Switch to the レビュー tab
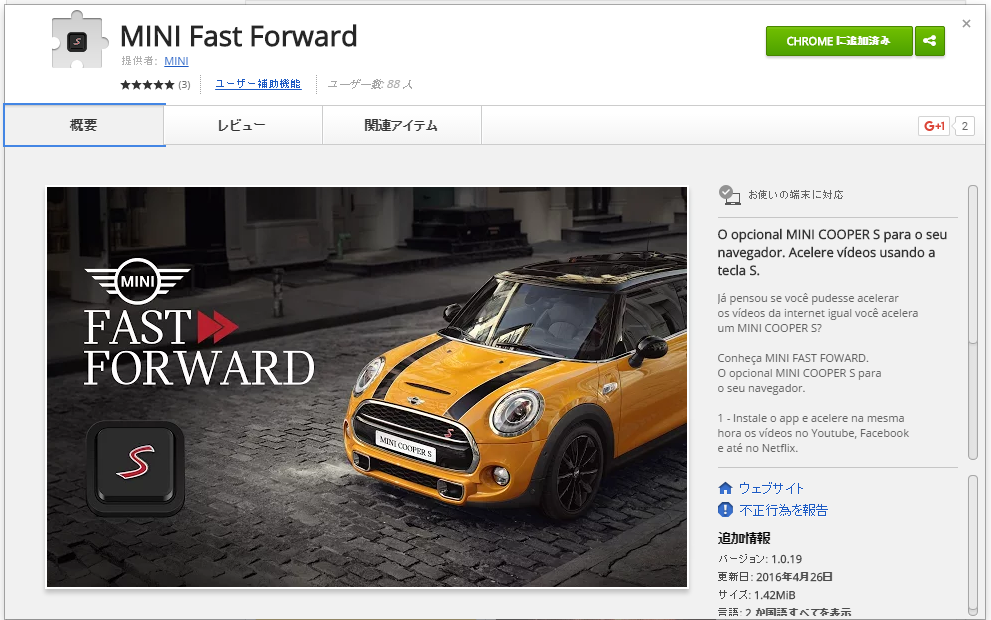Viewport: 991px width, 620px height. pos(243,125)
